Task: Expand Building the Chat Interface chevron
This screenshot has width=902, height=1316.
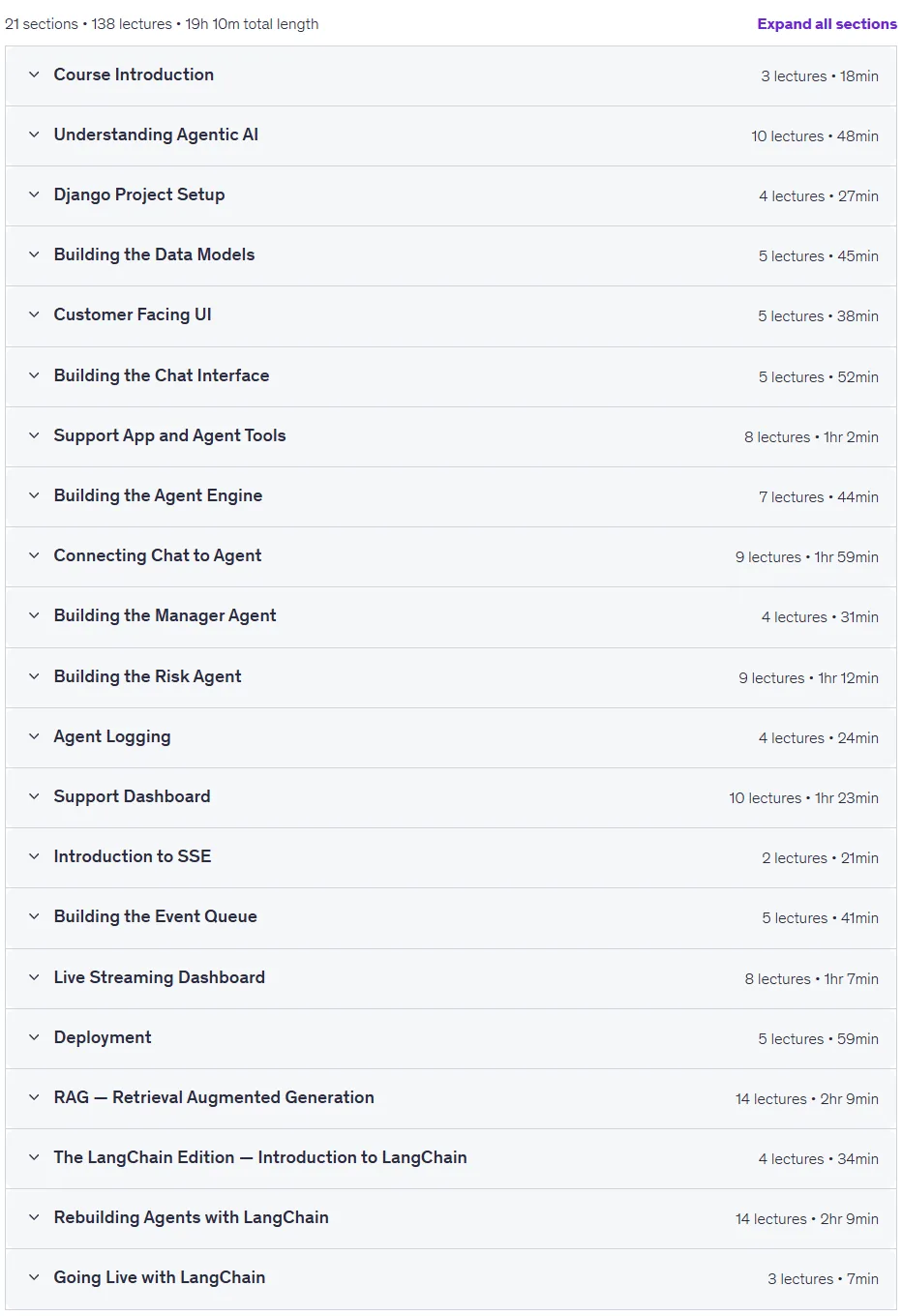Action: (34, 375)
